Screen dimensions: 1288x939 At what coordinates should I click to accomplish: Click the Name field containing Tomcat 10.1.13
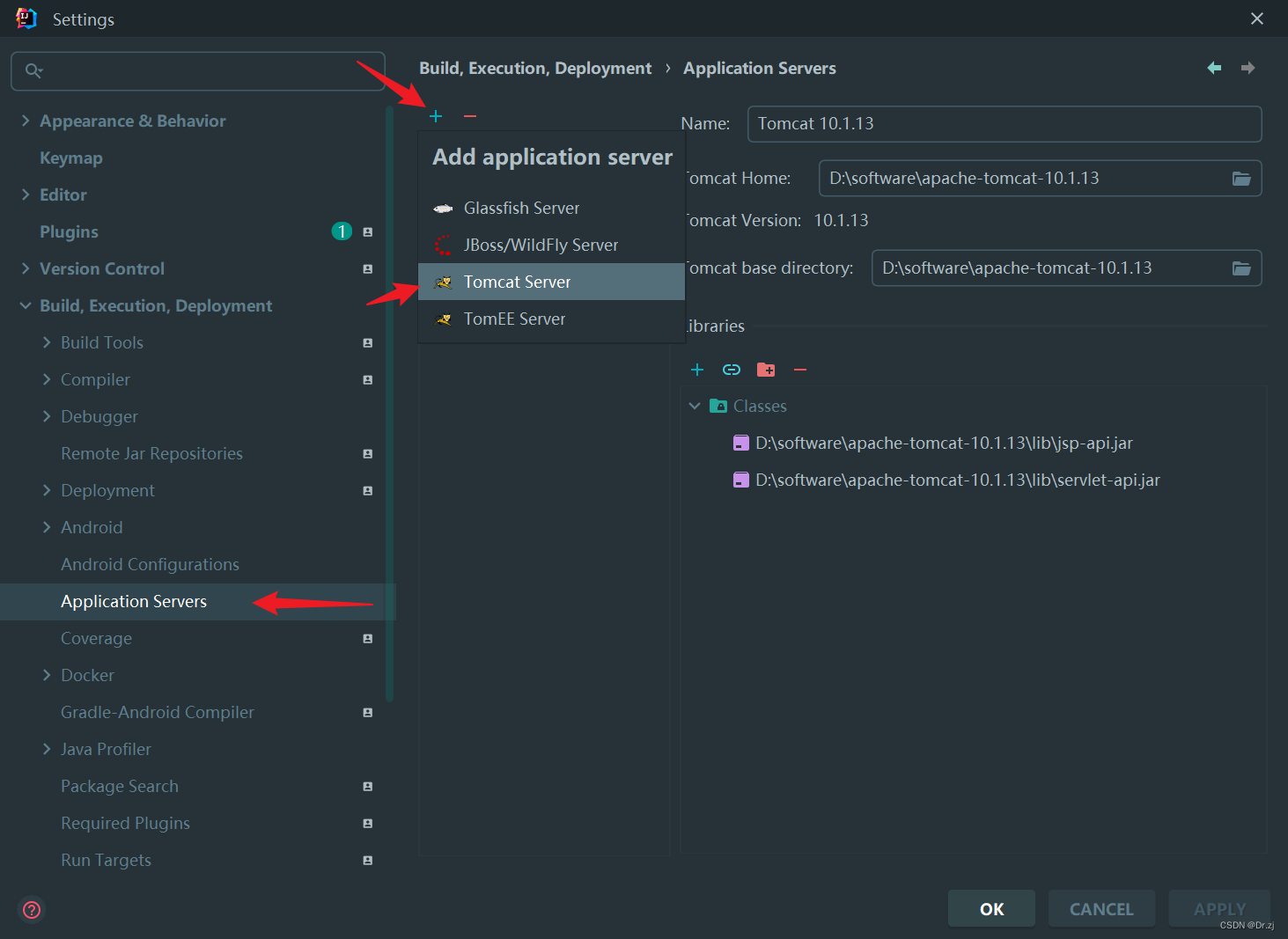(1005, 124)
